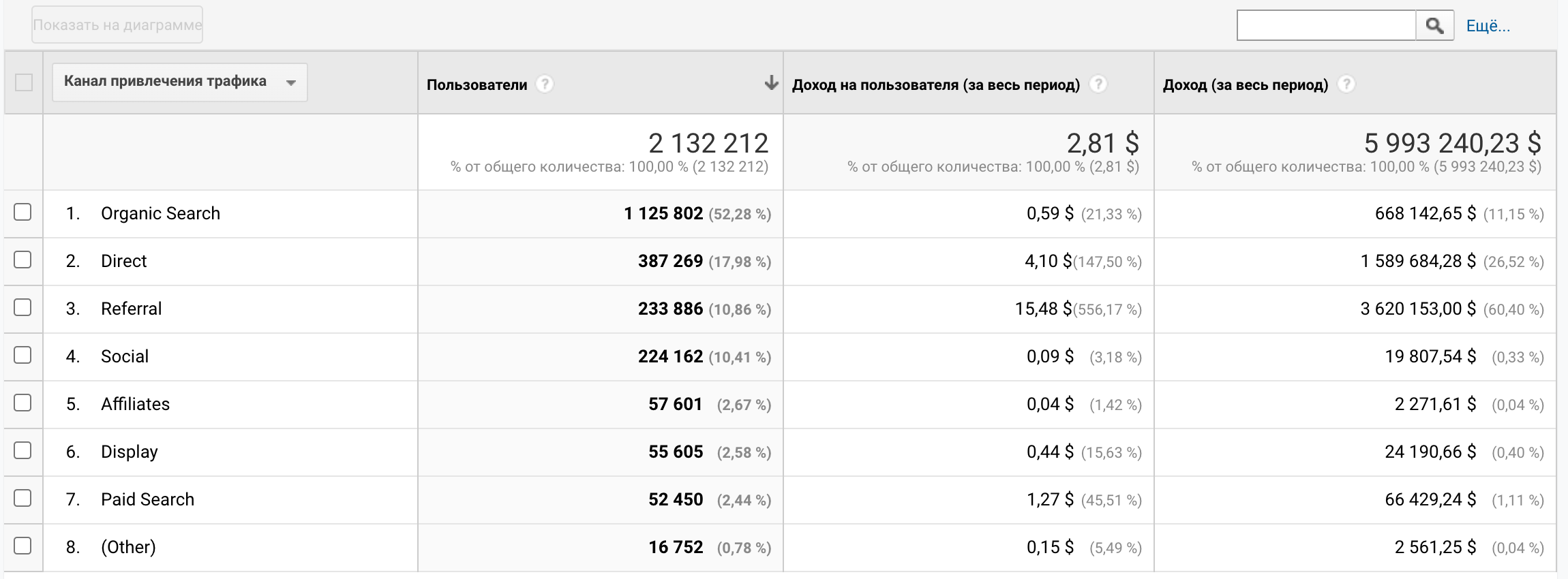Select total users value 2 132 212
The width and height of the screenshot is (1568, 579).
[708, 143]
